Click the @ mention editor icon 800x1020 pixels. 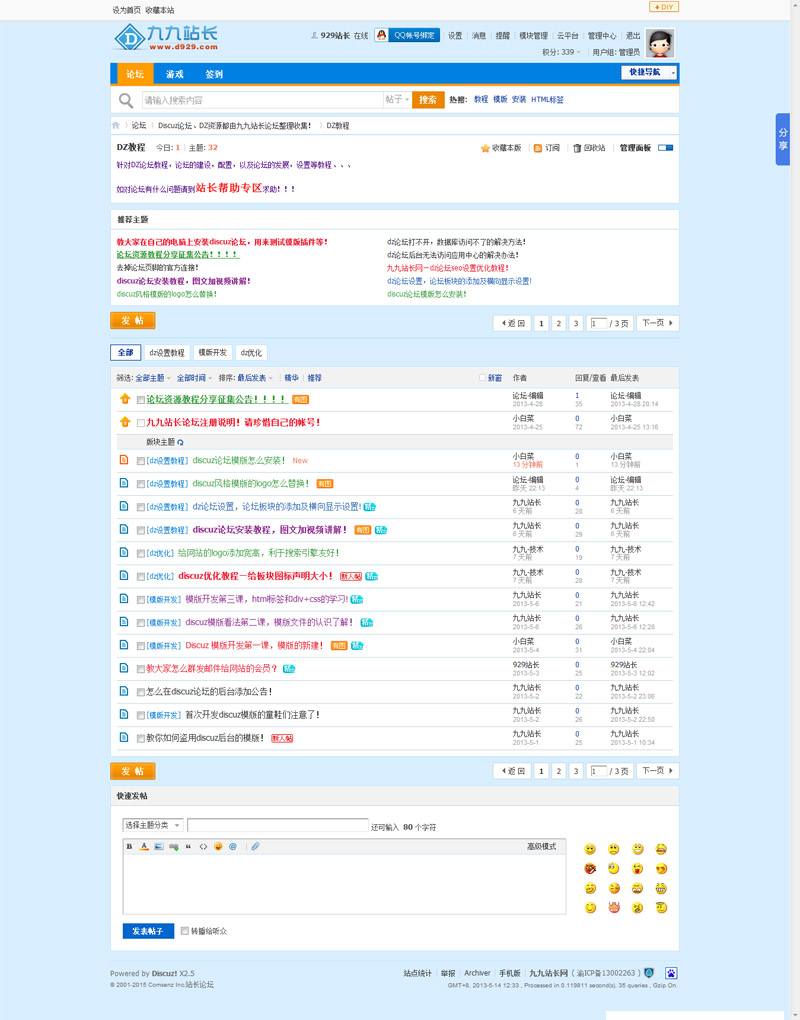click(233, 846)
